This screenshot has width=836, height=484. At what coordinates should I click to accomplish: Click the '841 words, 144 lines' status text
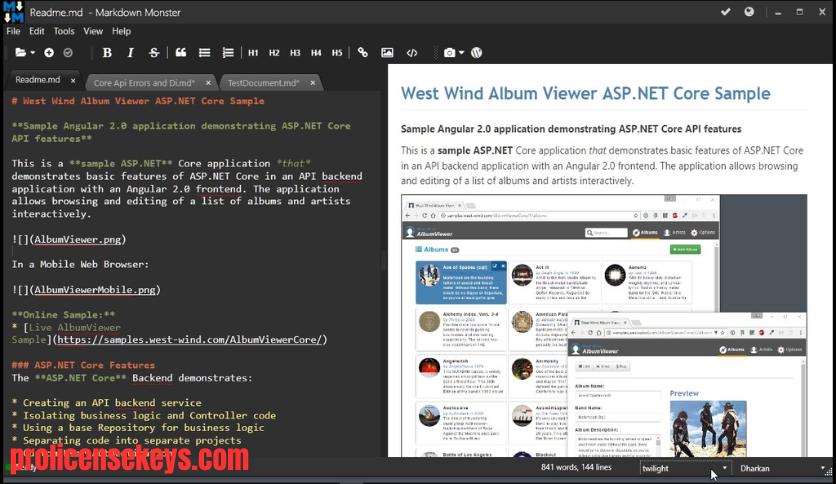[576, 467]
